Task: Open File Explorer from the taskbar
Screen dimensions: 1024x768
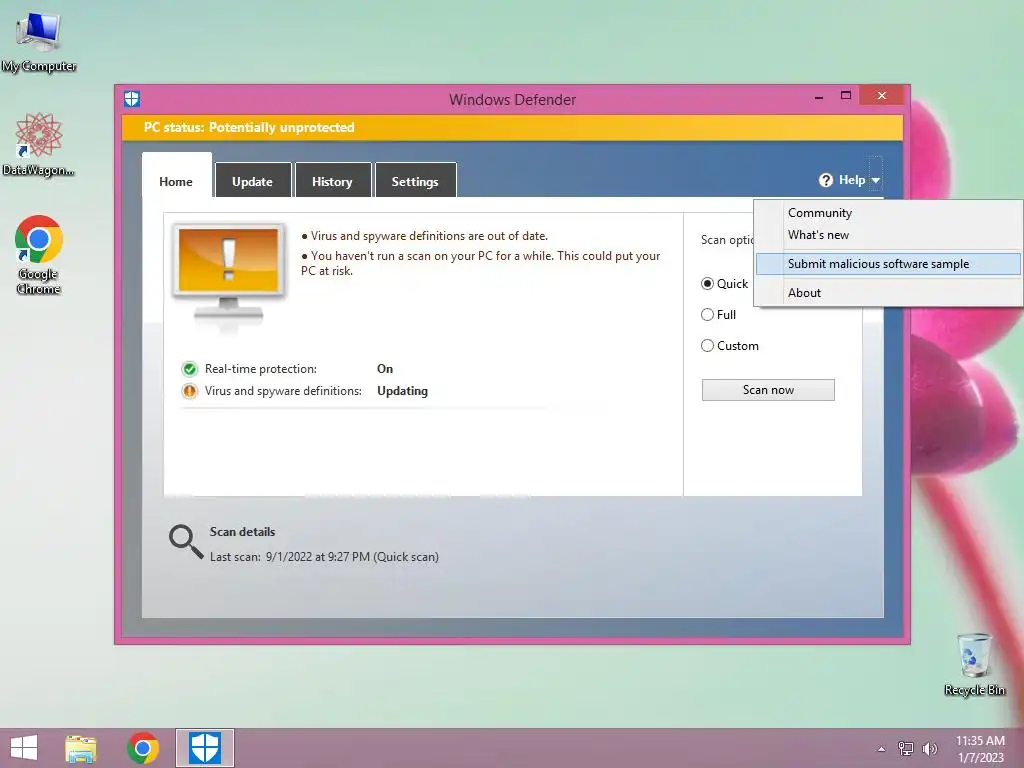Action: click(81, 748)
